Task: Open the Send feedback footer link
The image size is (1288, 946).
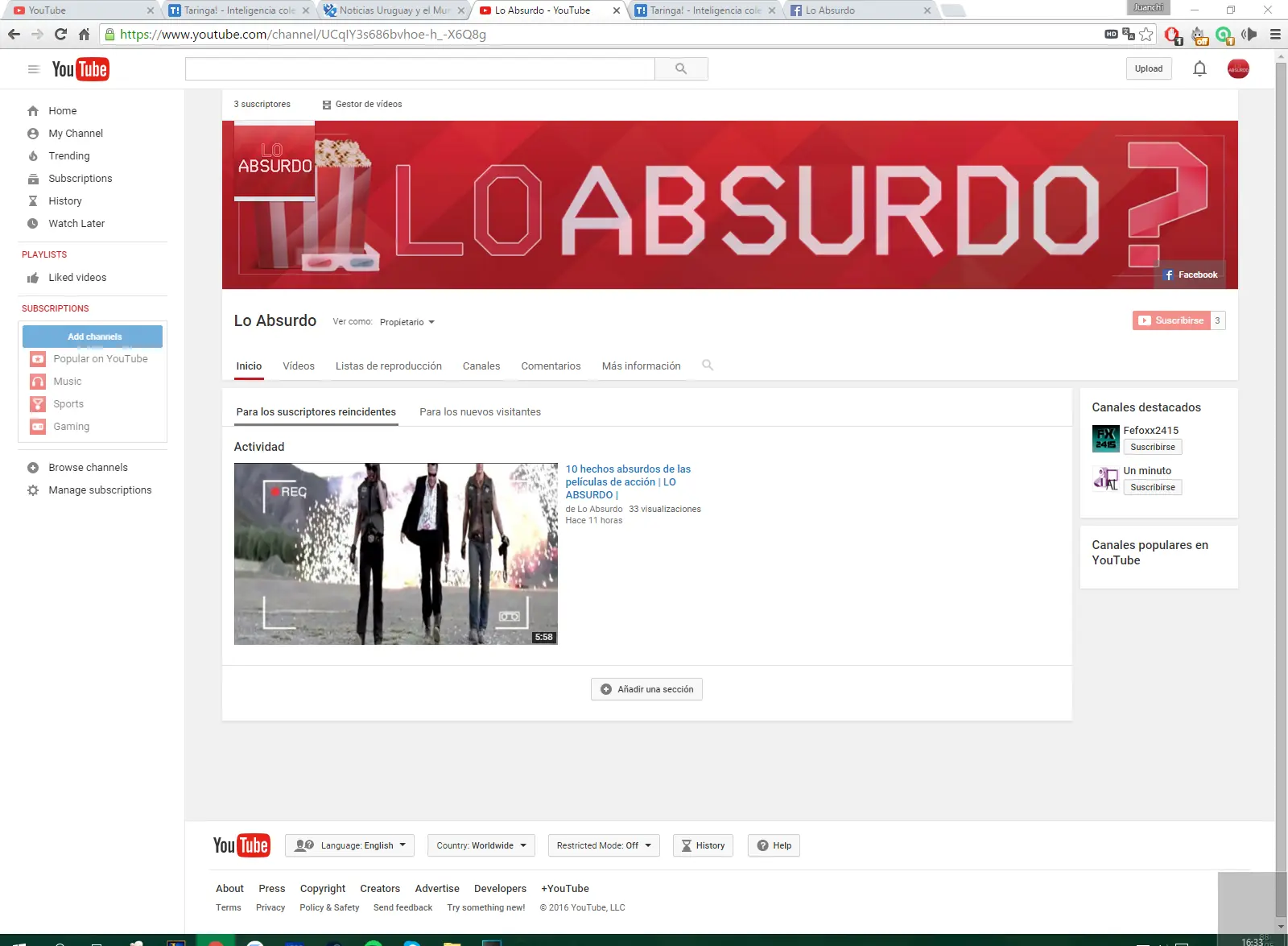Action: coord(402,908)
